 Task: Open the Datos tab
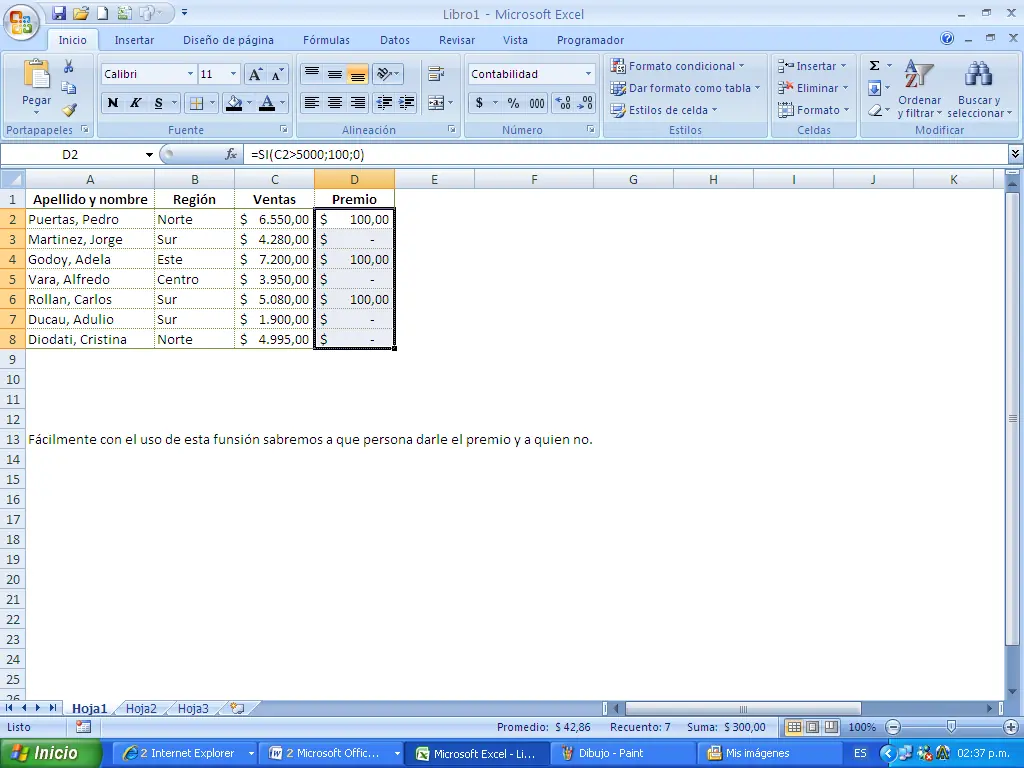[394, 40]
